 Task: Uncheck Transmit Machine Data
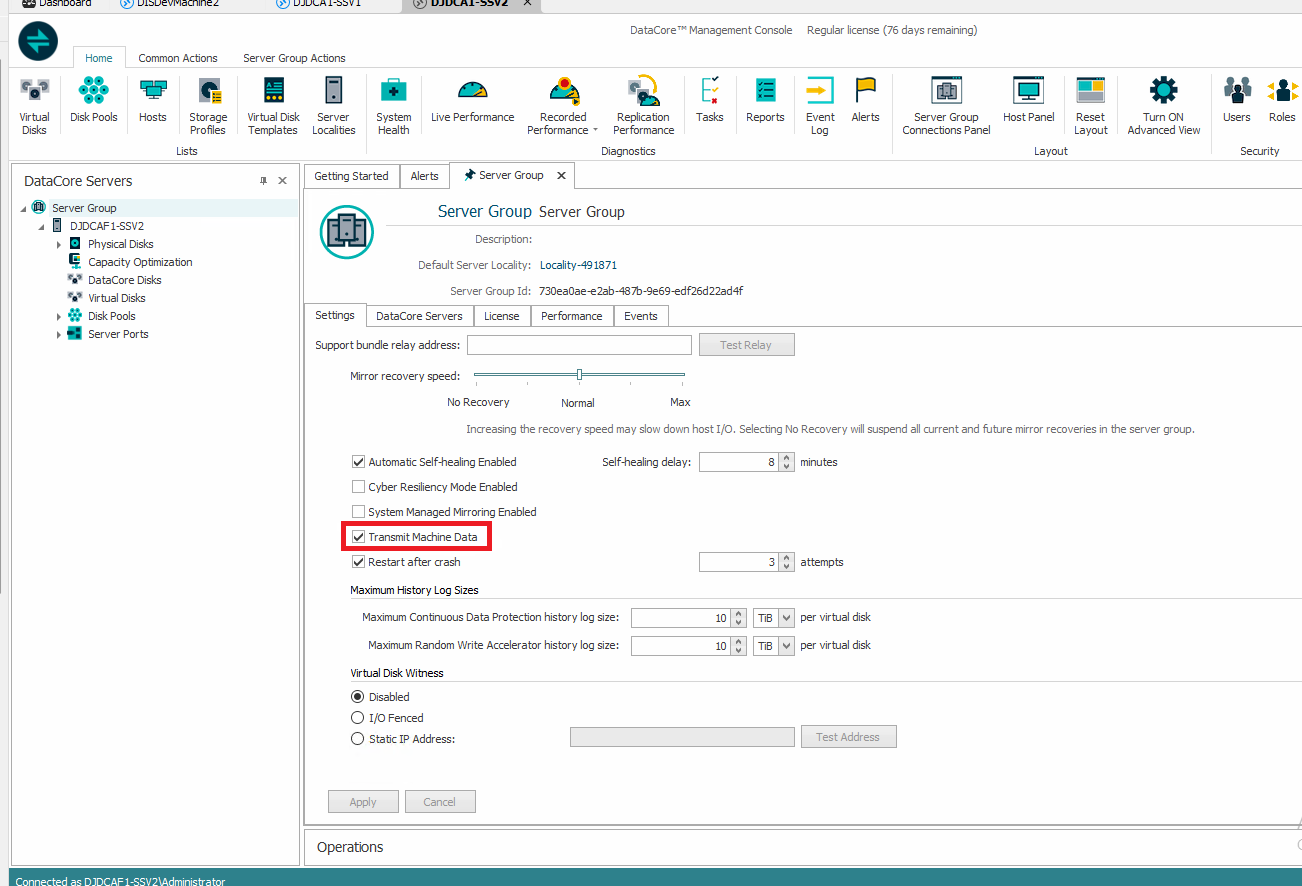(359, 537)
